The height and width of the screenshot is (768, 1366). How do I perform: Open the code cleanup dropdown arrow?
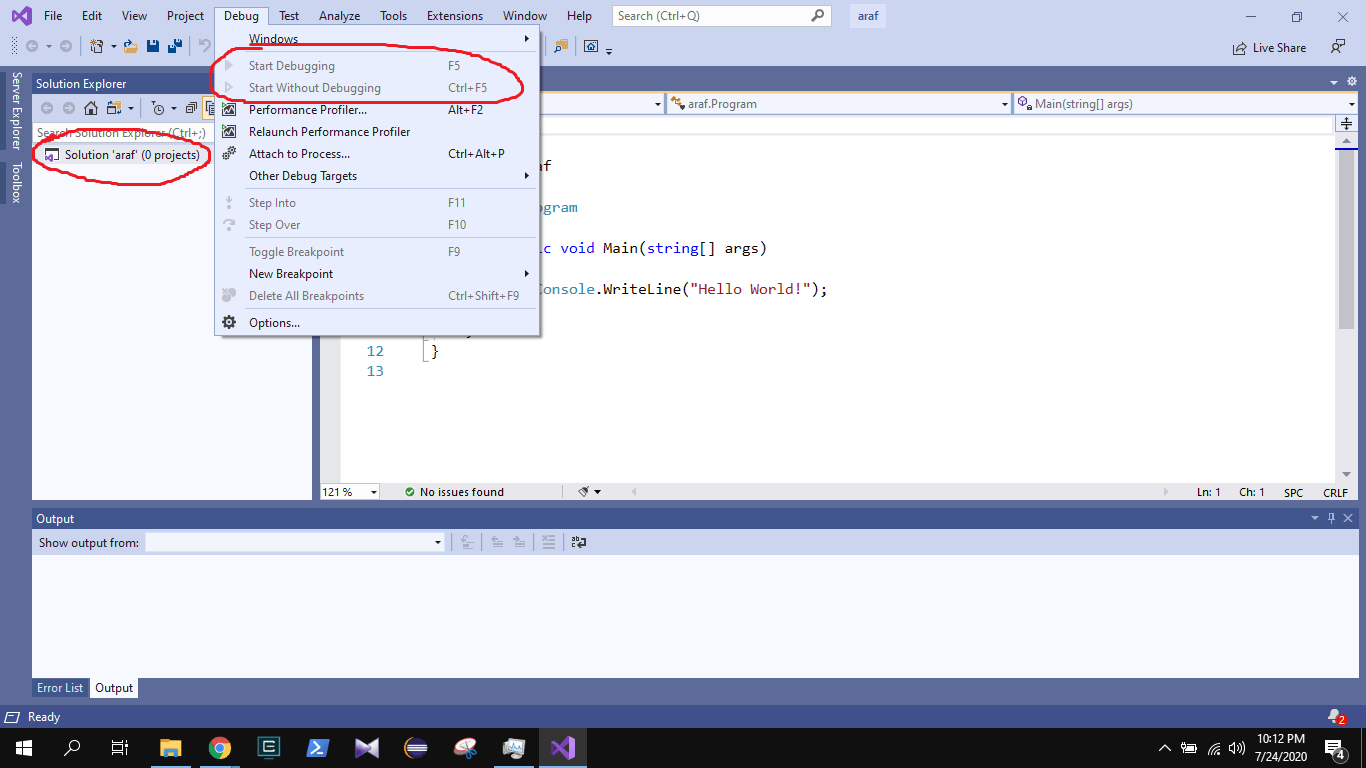click(598, 492)
